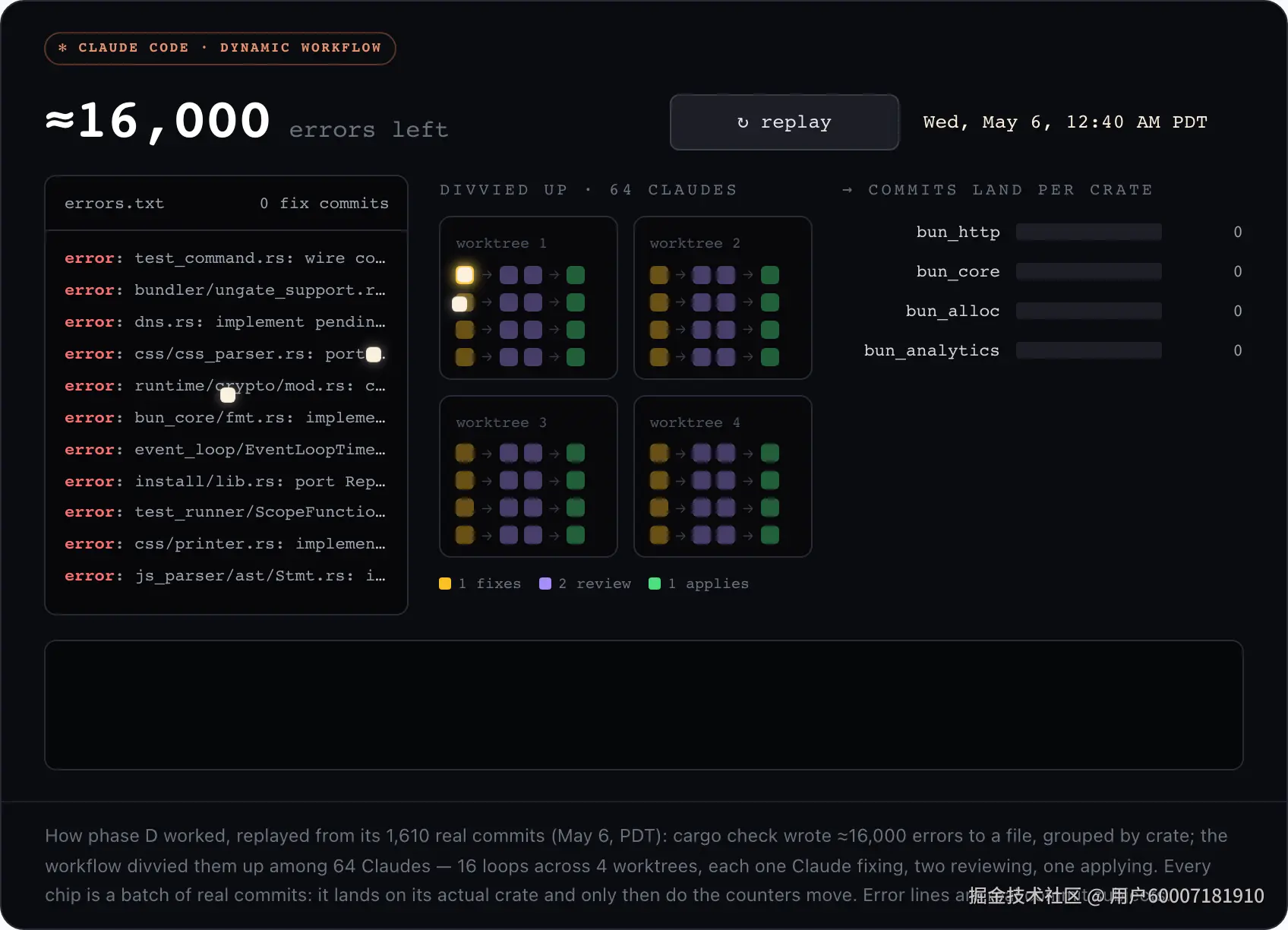
Task: Select the bun_core/fmt.rs error line
Action: click(x=226, y=418)
